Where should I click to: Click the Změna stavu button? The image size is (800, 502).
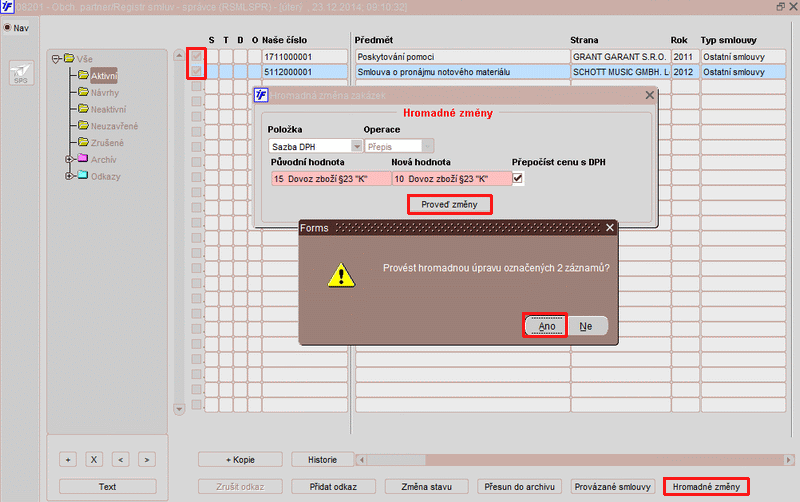427,487
